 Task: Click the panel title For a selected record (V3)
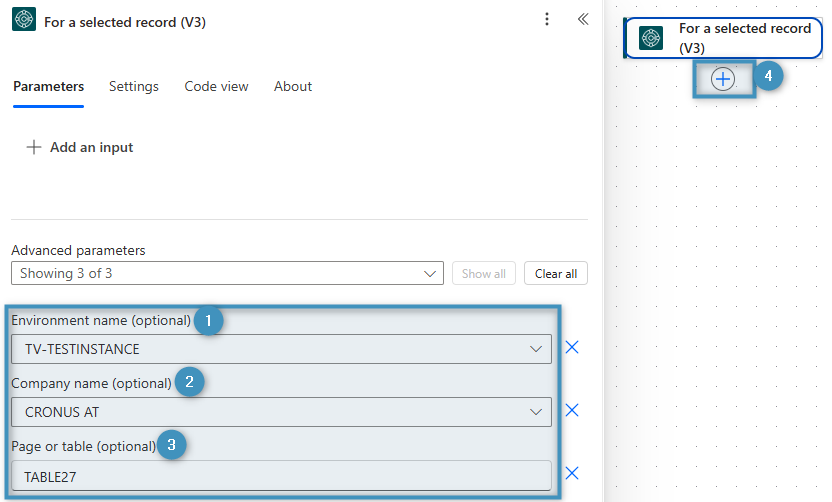click(x=125, y=22)
